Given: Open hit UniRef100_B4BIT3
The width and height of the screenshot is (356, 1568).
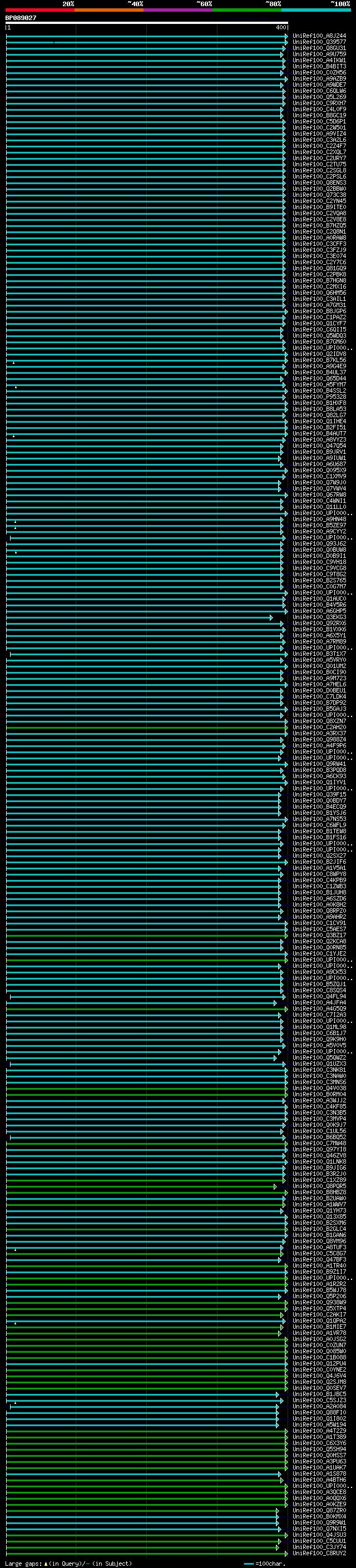Looking at the screenshot, I should click(x=319, y=66).
